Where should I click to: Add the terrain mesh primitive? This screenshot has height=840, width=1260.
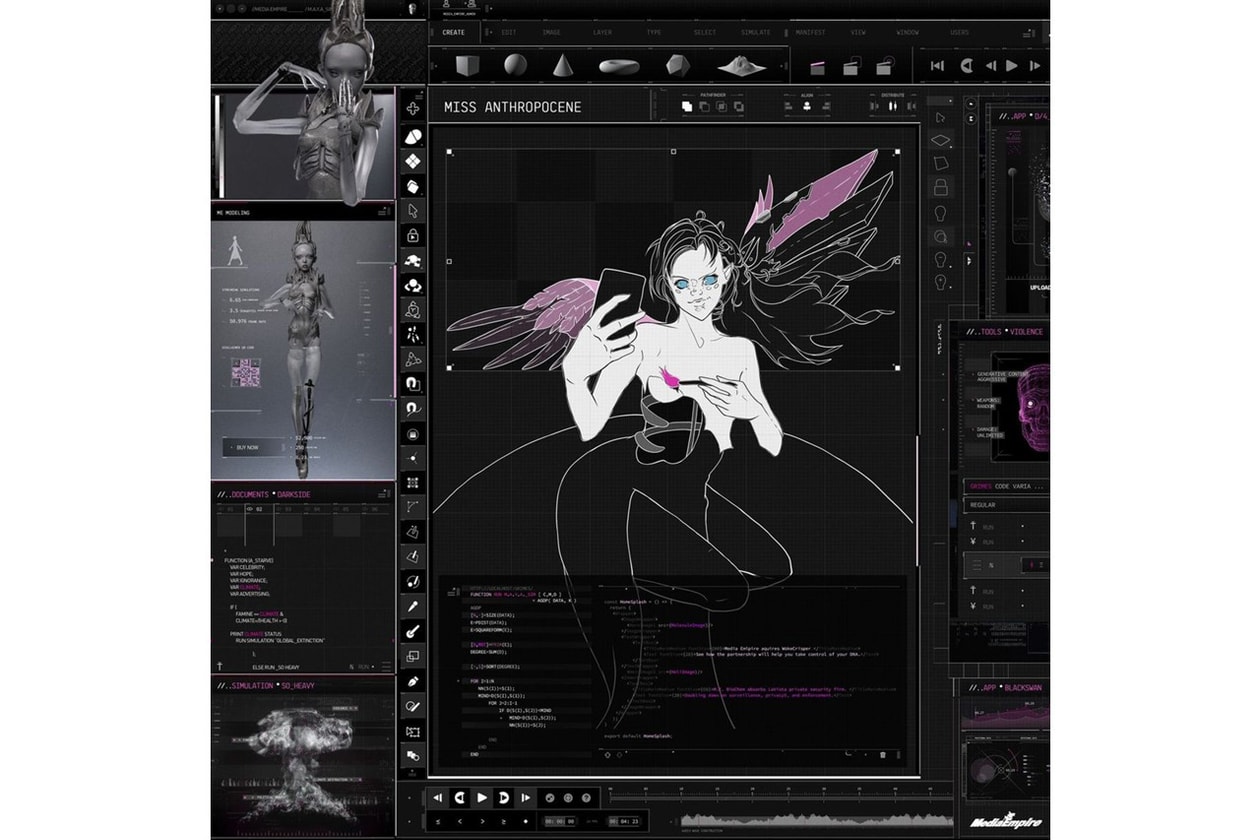click(742, 66)
